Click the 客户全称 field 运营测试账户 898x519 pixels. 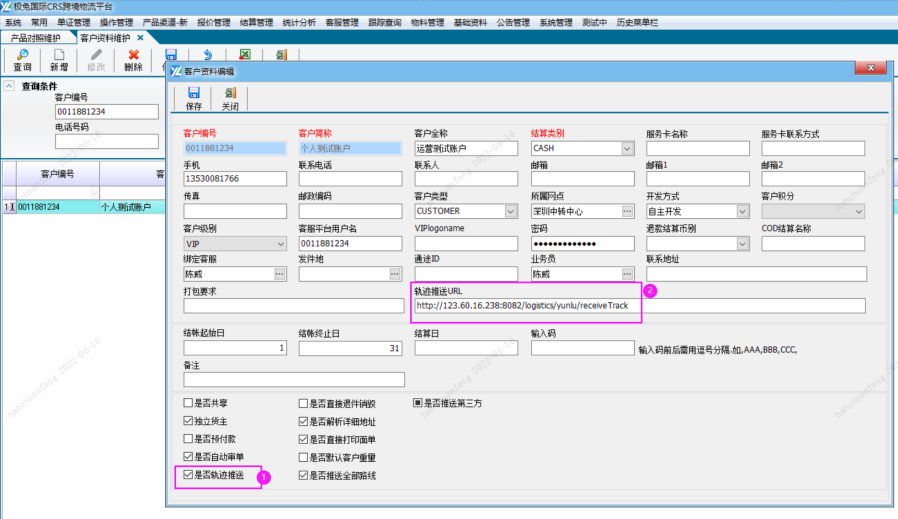[466, 148]
